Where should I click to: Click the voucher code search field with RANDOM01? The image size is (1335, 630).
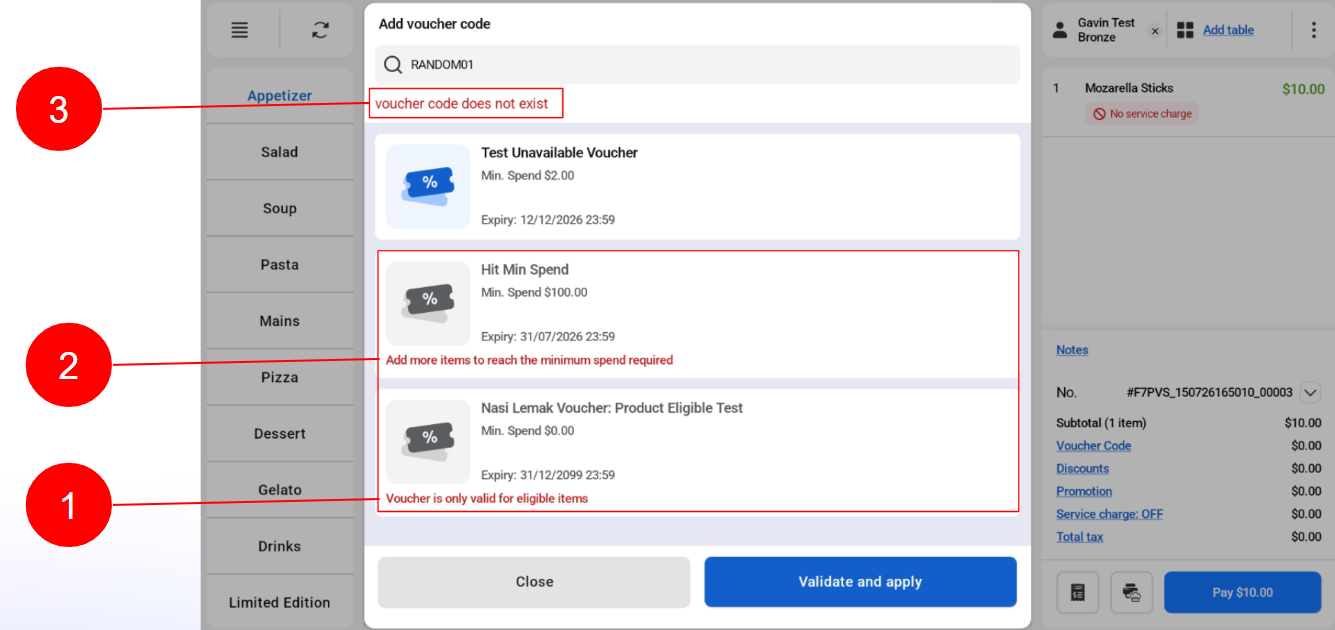pos(698,65)
